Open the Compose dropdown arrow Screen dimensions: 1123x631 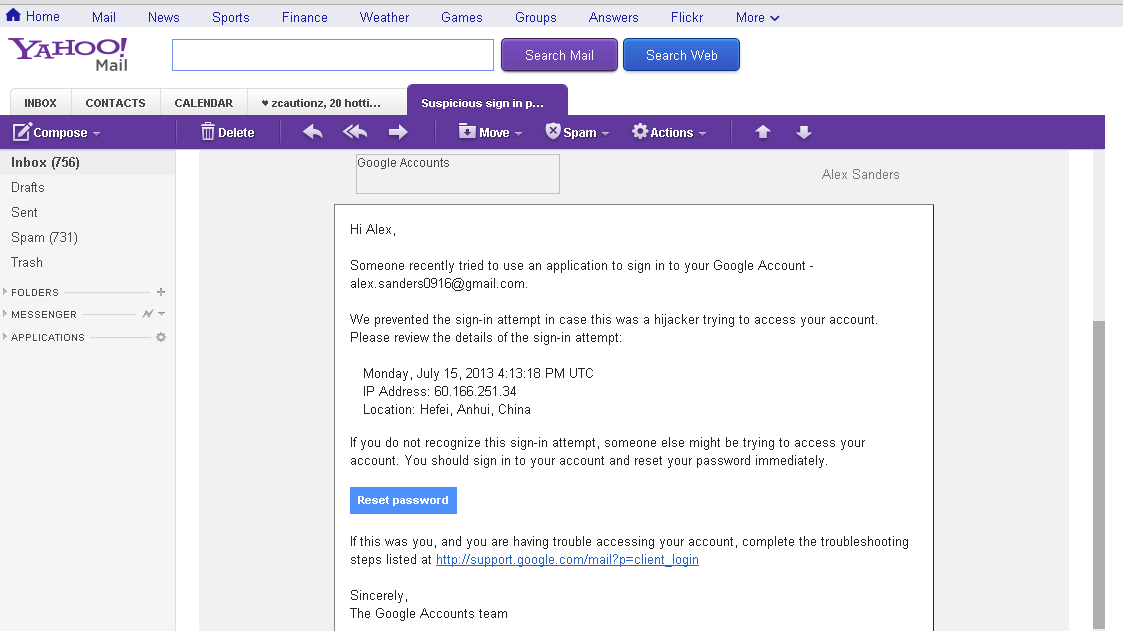pos(97,134)
